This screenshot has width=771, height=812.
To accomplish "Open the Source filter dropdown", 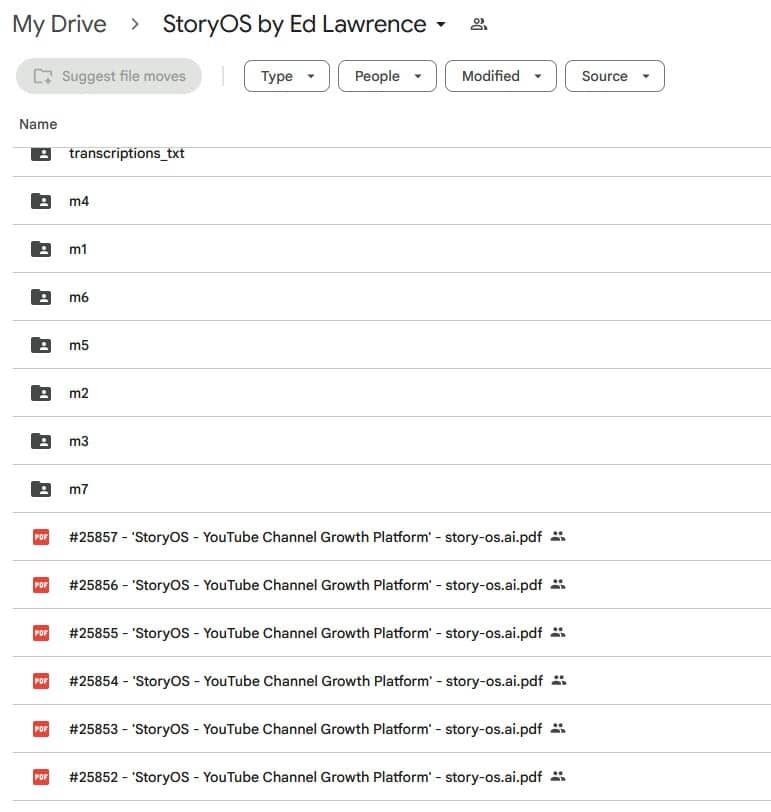I will click(615, 76).
